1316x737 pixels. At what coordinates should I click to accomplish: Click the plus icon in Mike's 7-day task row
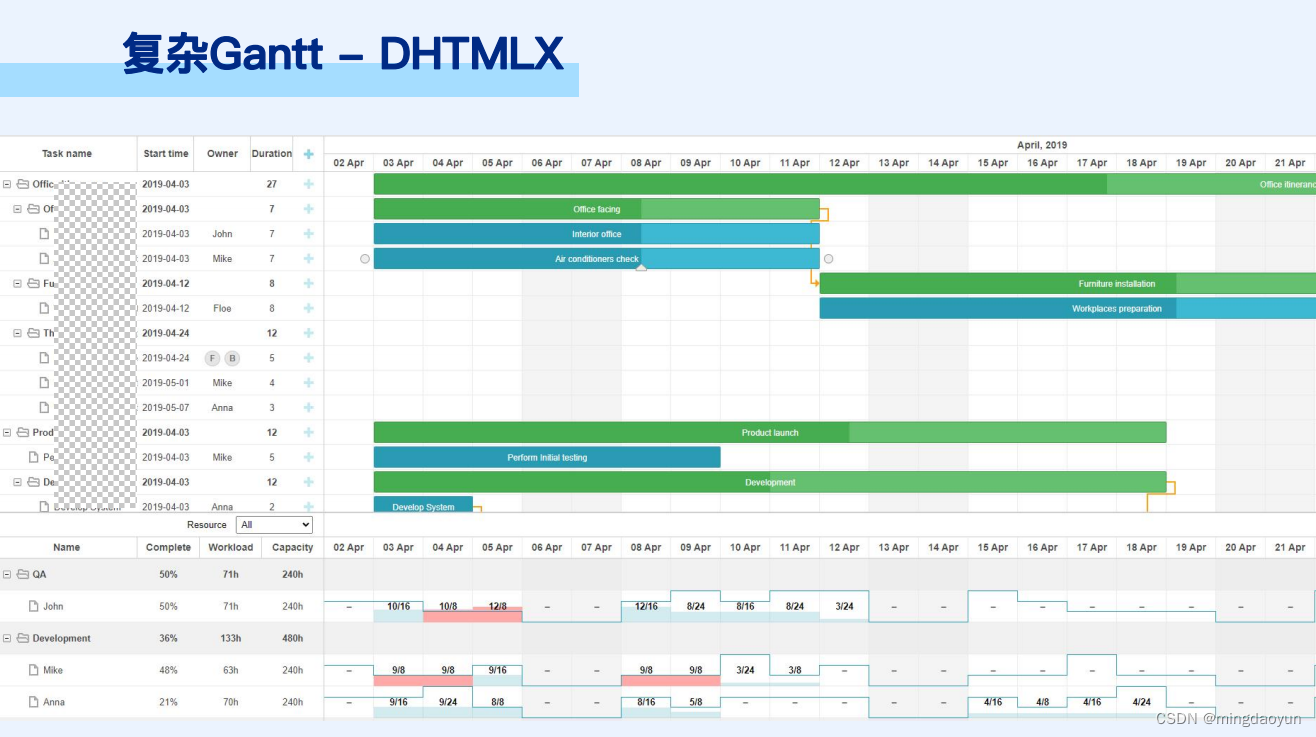click(308, 259)
